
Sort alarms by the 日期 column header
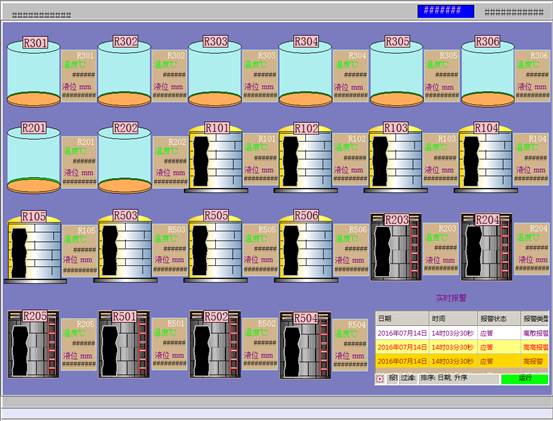[x=402, y=319]
